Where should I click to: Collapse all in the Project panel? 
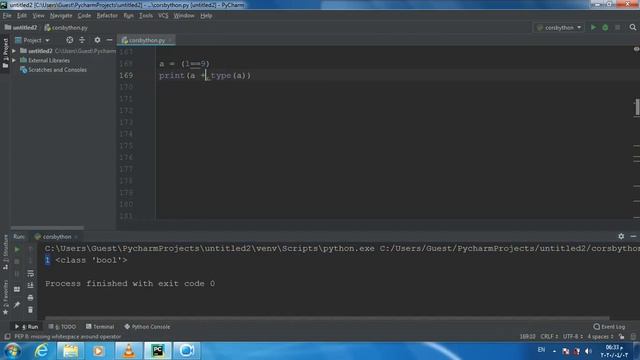(x=82, y=40)
